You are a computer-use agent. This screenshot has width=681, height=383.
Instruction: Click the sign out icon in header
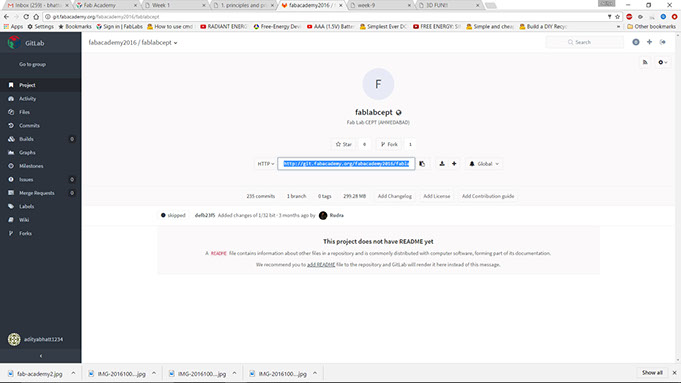(x=663, y=42)
